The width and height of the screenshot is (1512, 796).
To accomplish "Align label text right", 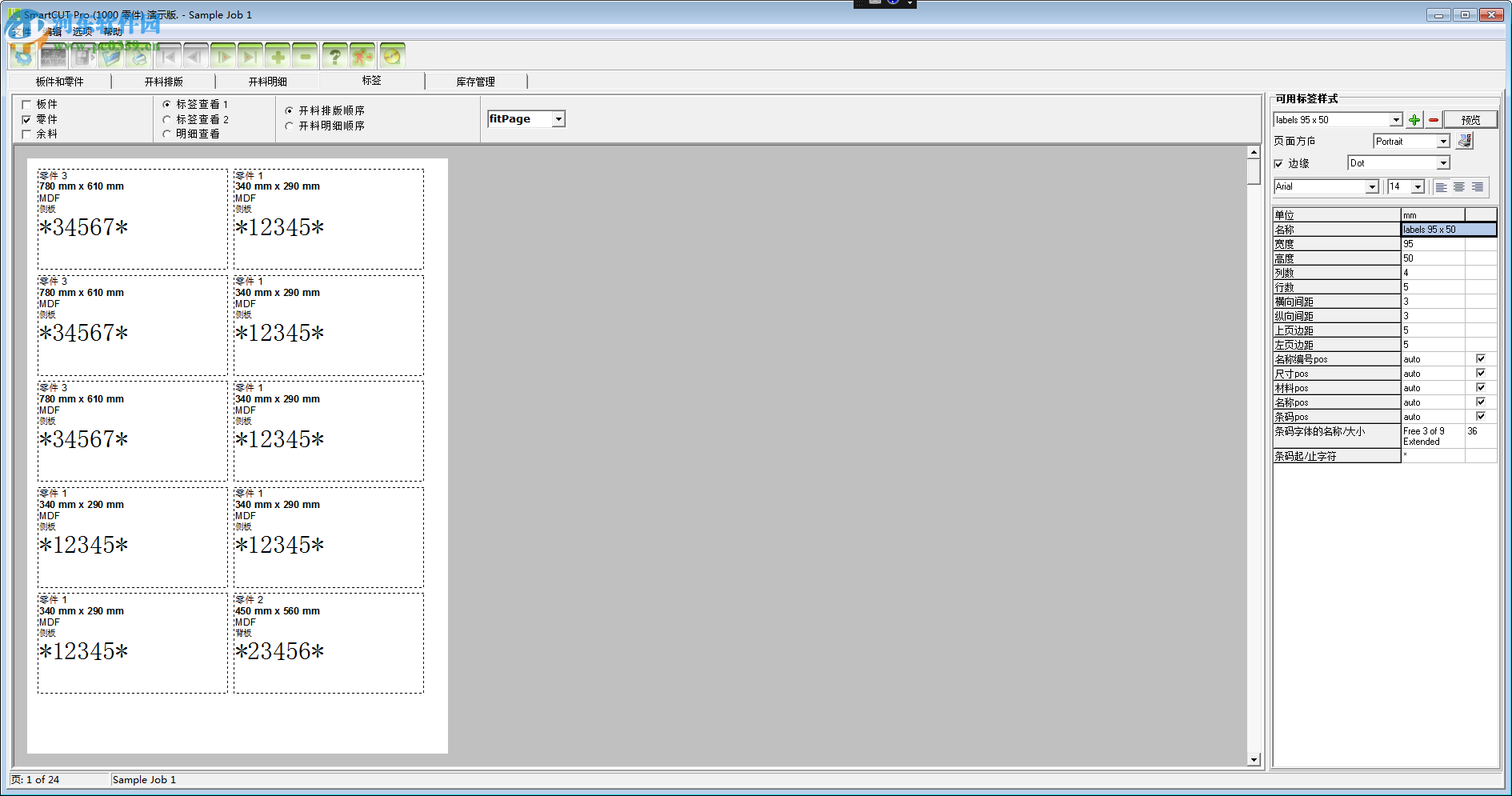I will (x=1478, y=186).
